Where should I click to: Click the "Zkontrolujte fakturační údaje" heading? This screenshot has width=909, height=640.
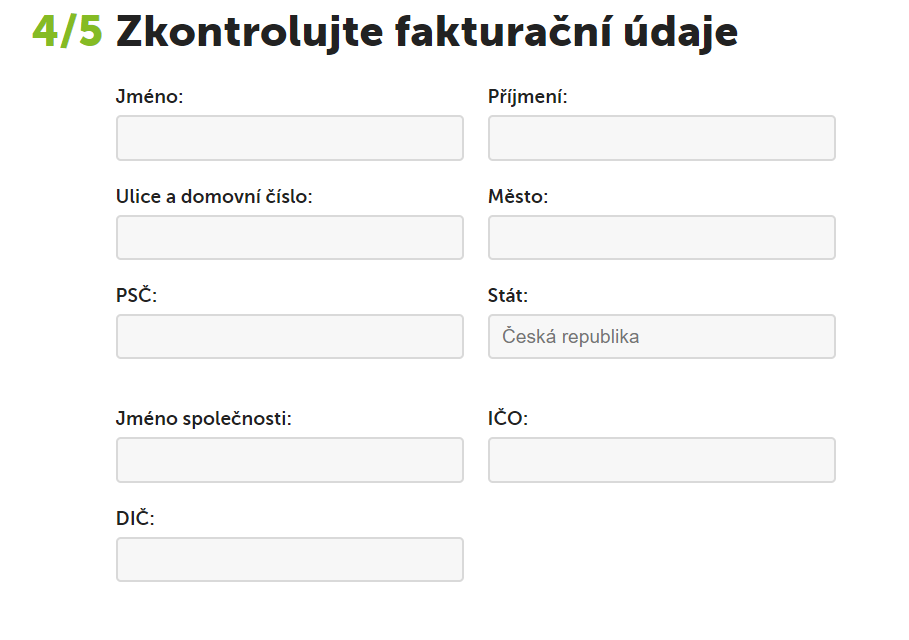[427, 33]
